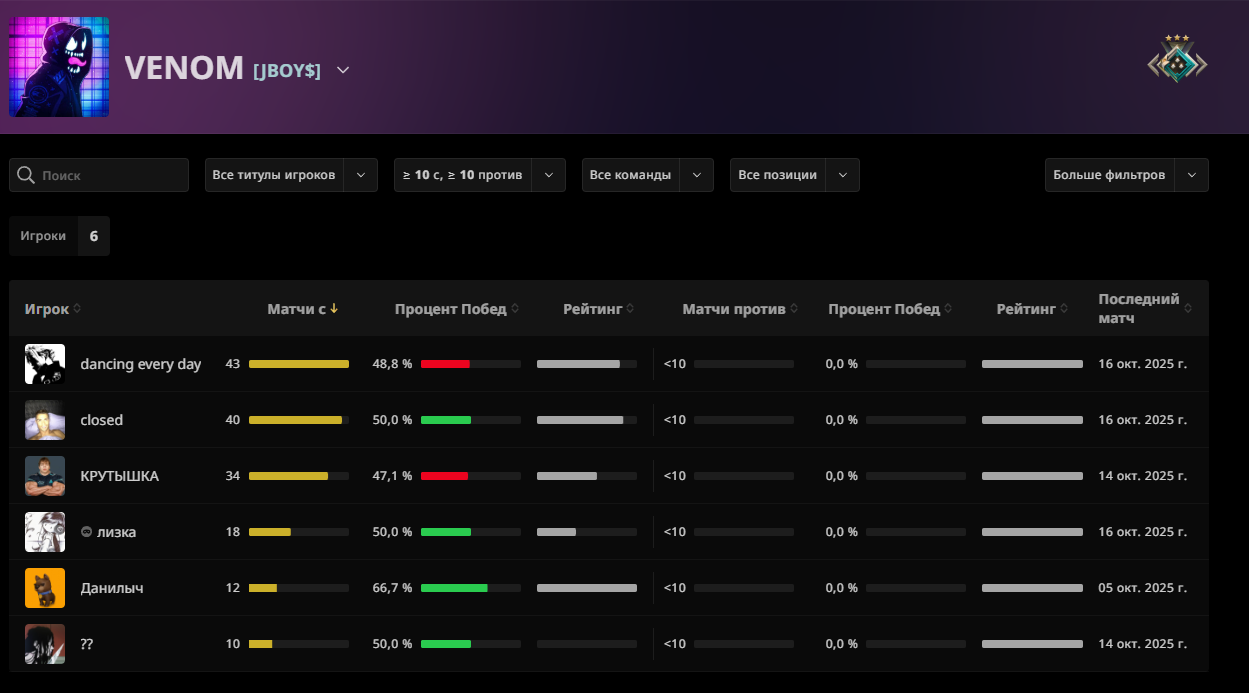Focus the Поиск search field
The image size is (1249, 693).
pos(99,175)
